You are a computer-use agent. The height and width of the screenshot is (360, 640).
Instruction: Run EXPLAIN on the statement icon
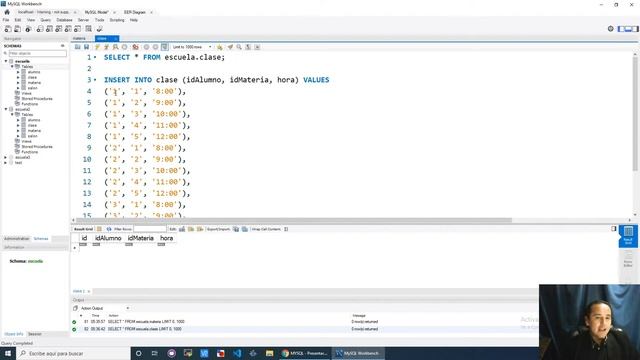[x=116, y=47]
